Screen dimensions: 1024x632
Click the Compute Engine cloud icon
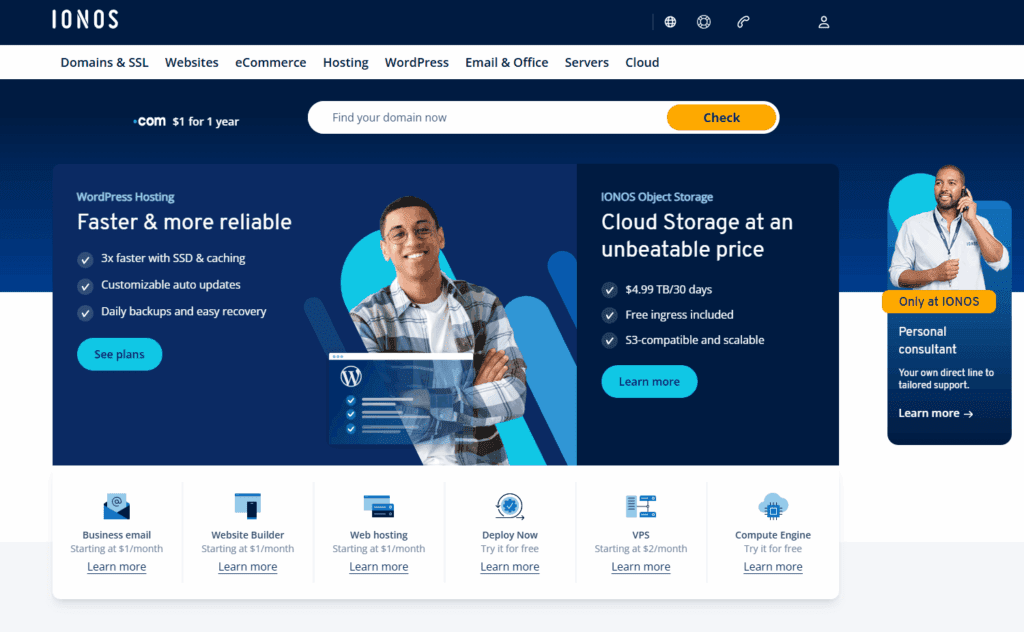tap(773, 506)
